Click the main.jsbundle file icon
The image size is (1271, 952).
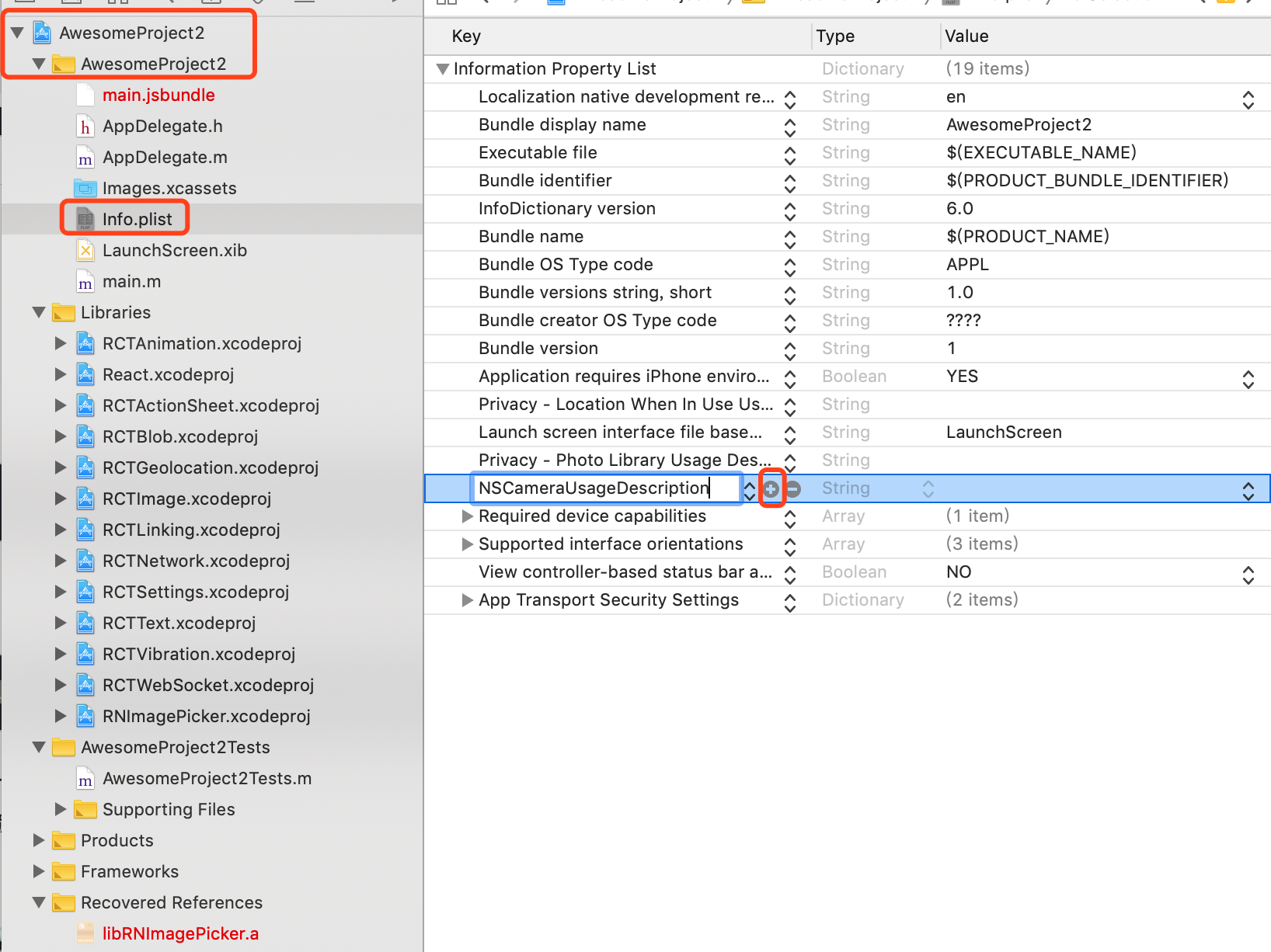click(85, 95)
